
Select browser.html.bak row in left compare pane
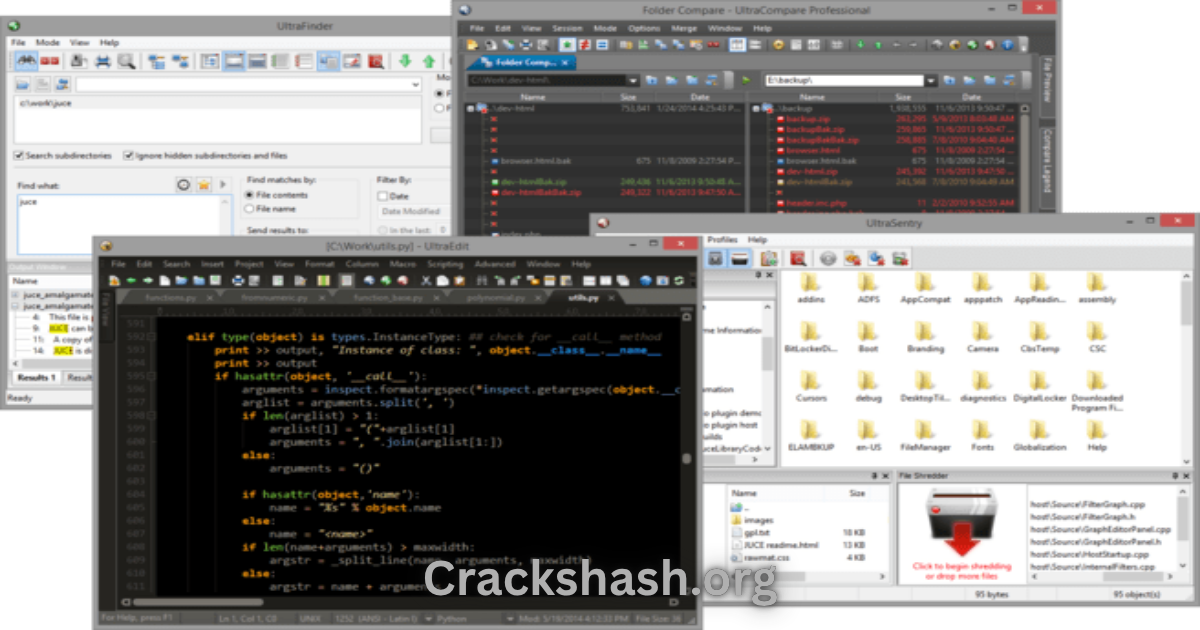607,161
